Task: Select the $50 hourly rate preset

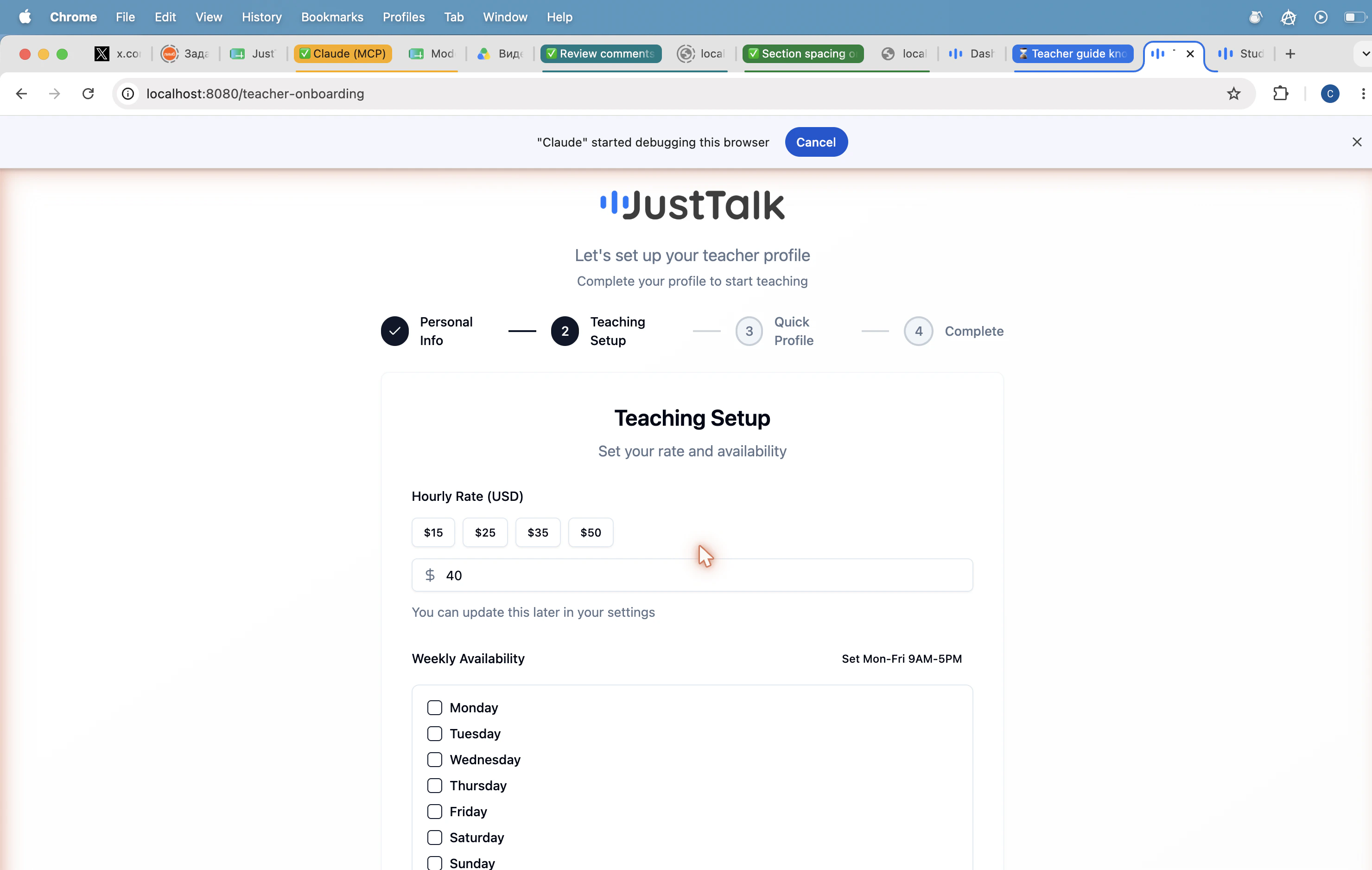Action: pyautogui.click(x=591, y=532)
